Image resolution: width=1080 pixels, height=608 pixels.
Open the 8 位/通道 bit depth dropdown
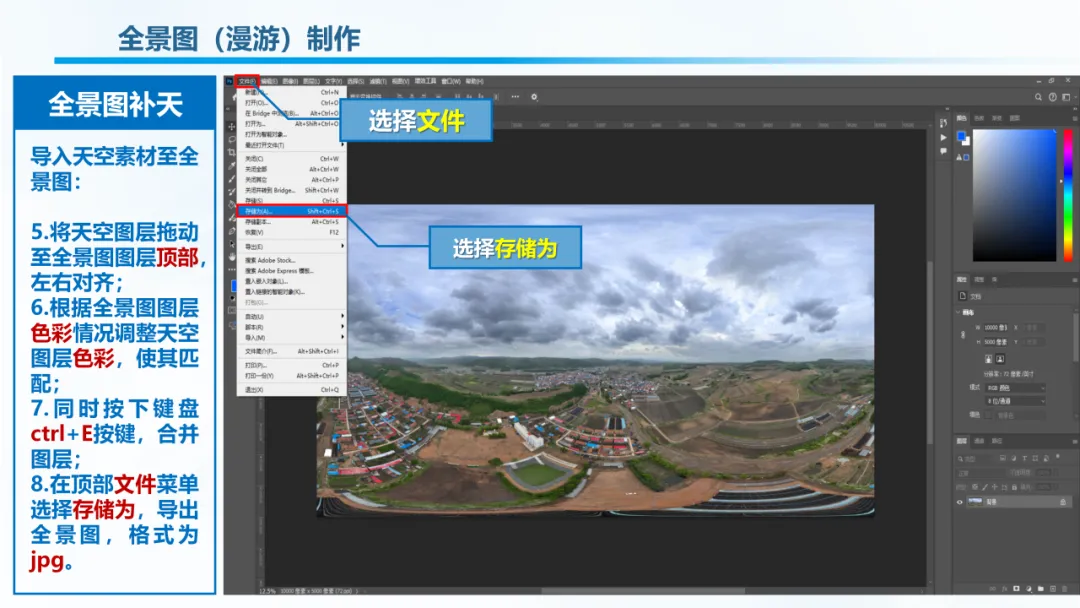coord(1015,401)
